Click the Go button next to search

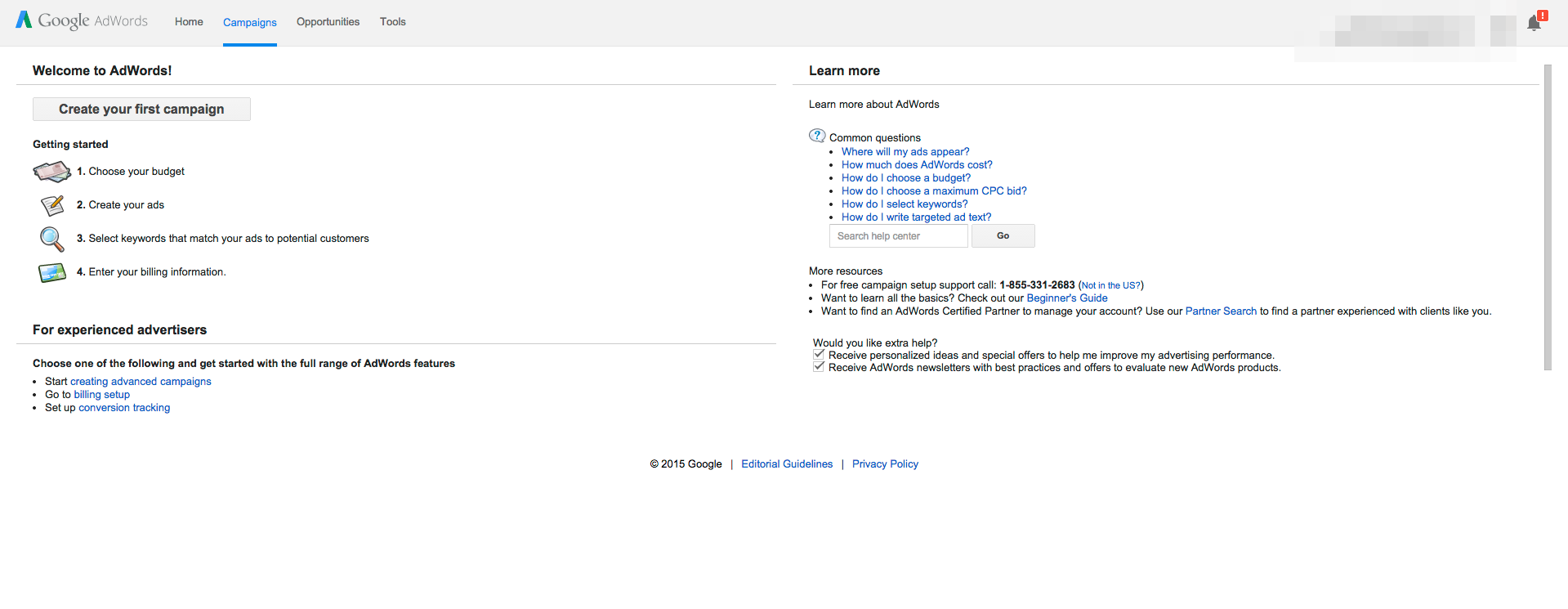[x=1003, y=235]
